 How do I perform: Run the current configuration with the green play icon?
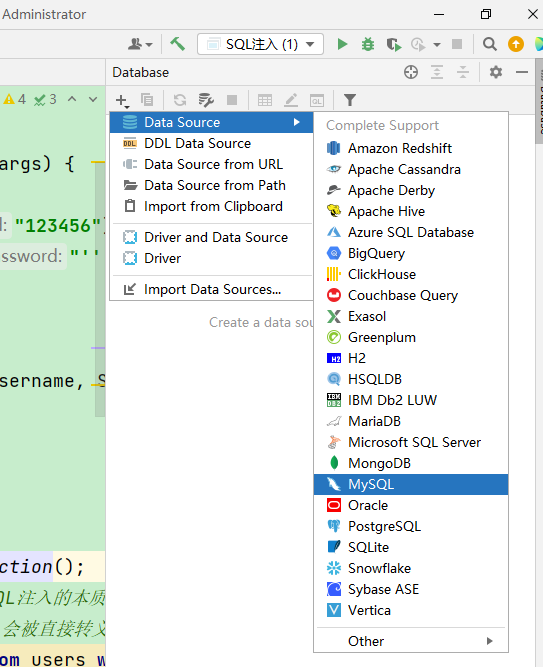click(342, 44)
